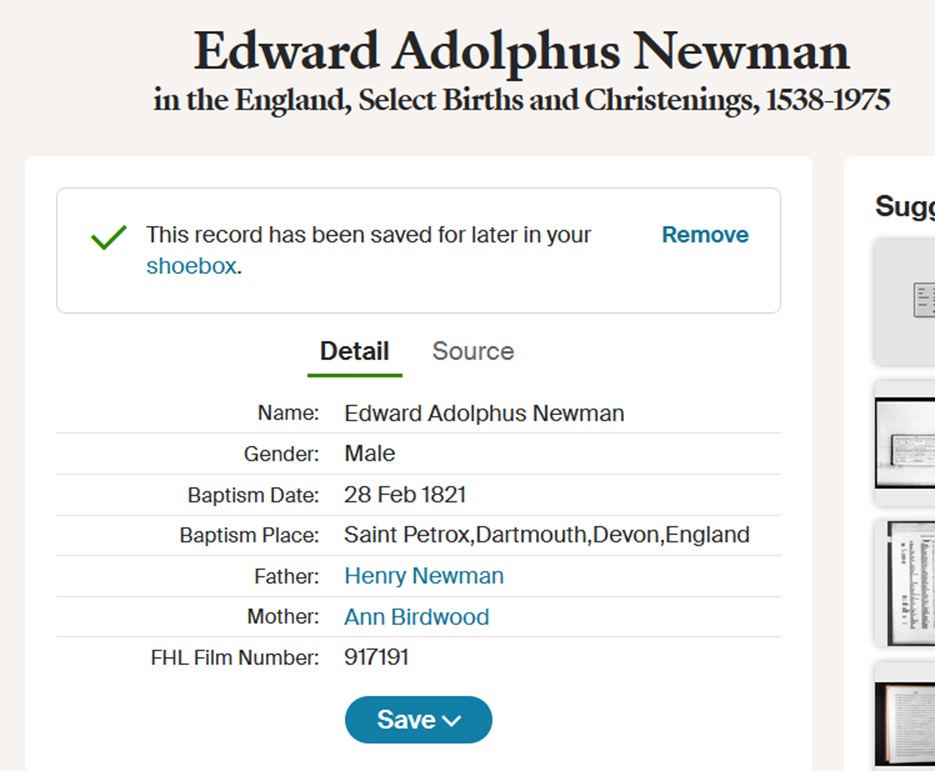The image size is (935, 771).
Task: Open mother Ann Birdwood's record
Action: point(416,617)
